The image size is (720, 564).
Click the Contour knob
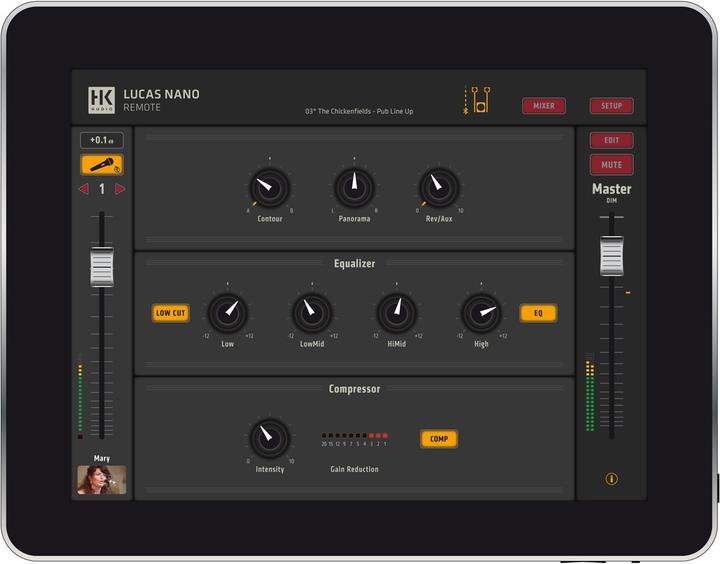(270, 188)
